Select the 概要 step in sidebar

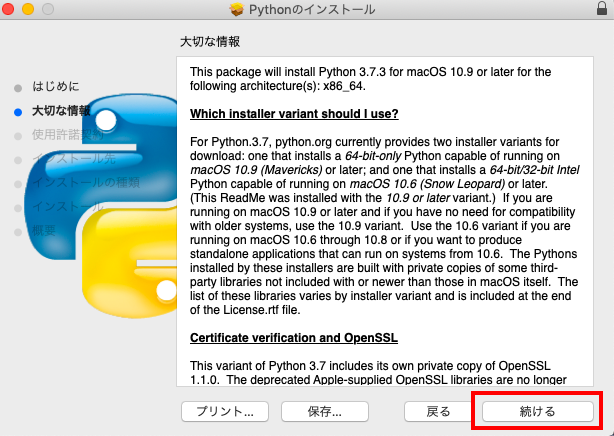44,230
